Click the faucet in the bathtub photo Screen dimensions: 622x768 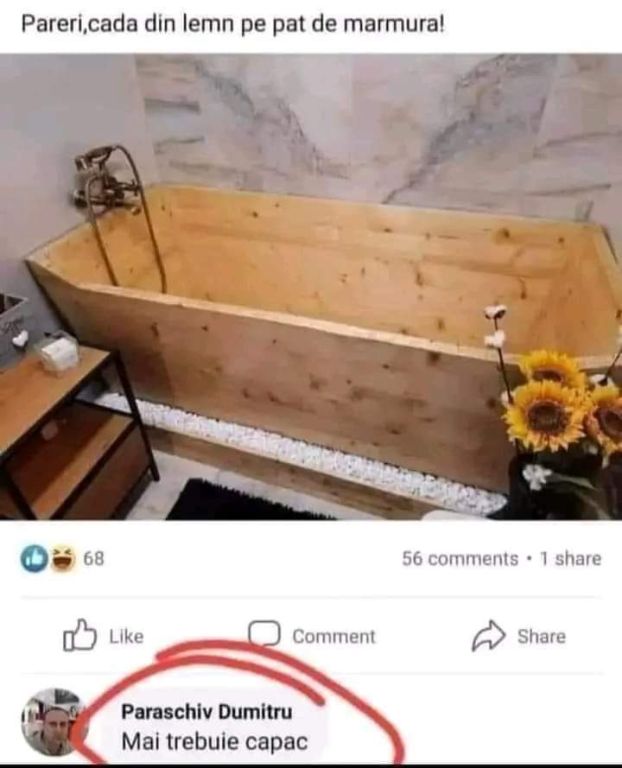coord(107,186)
